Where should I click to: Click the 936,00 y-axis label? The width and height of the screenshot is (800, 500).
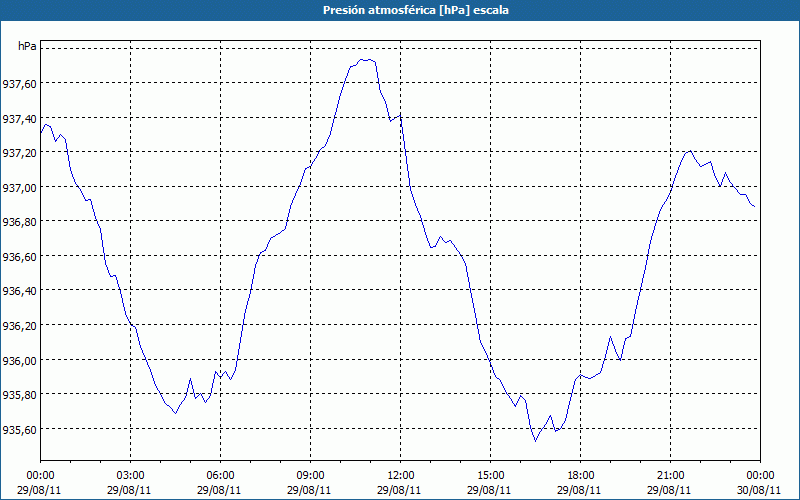(x=19, y=361)
